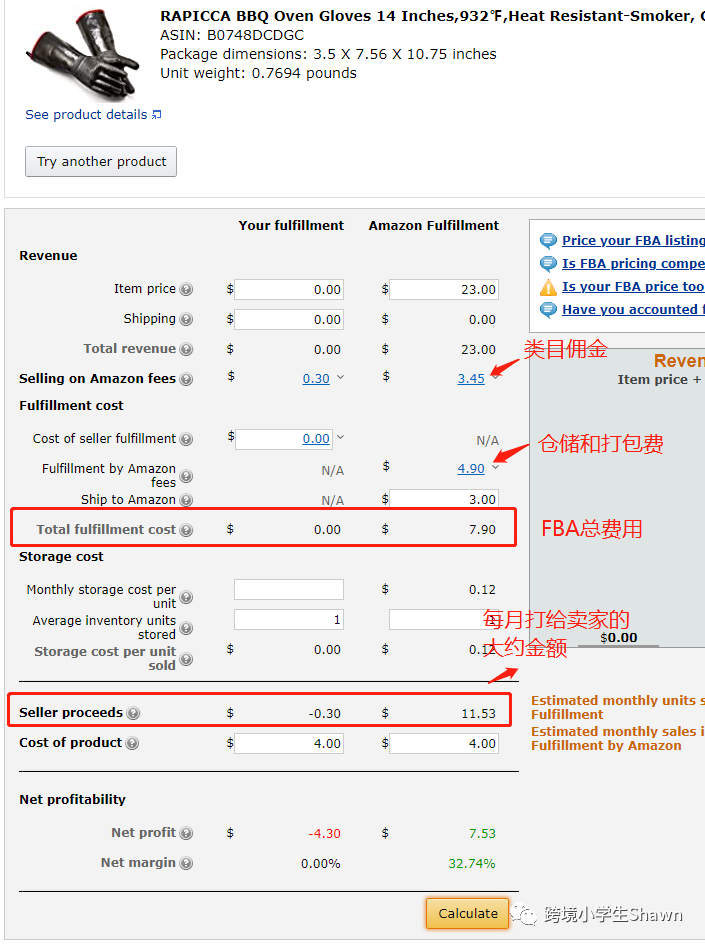705x946 pixels.
Task: Open Is your FBA price too link
Action: (x=633, y=287)
